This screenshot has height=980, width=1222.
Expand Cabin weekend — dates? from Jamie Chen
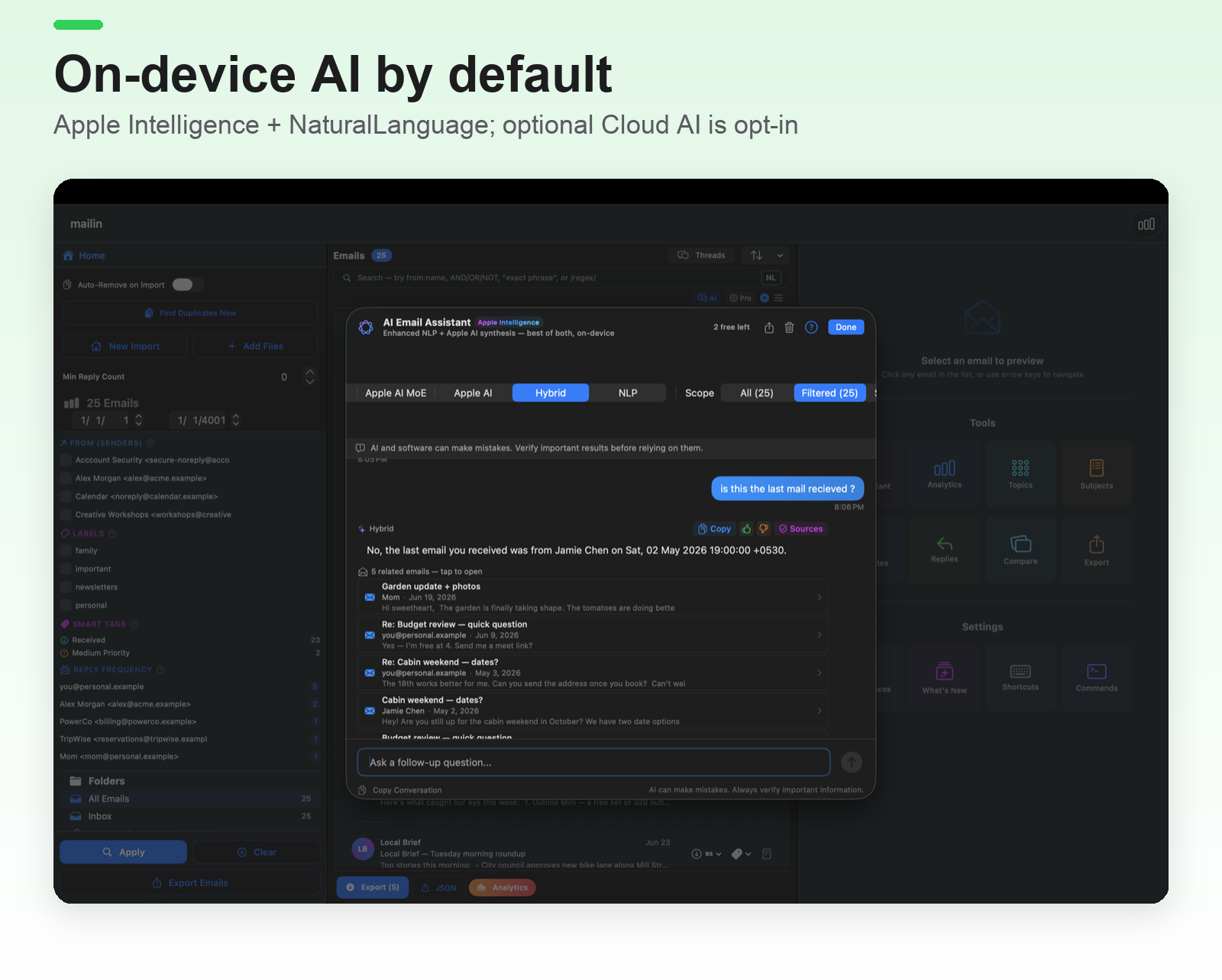593,710
